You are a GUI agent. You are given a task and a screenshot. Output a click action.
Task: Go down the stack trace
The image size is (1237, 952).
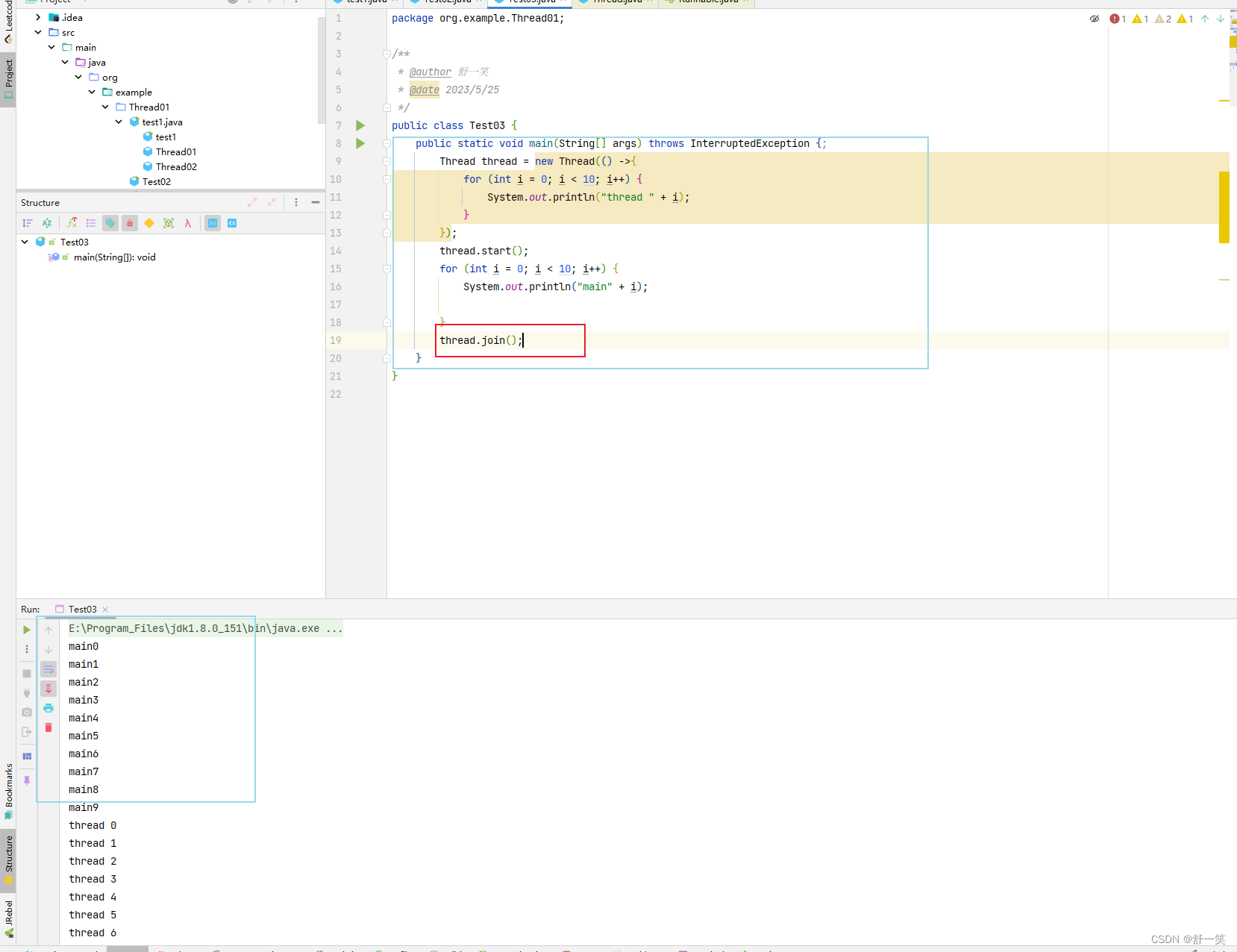click(x=48, y=650)
